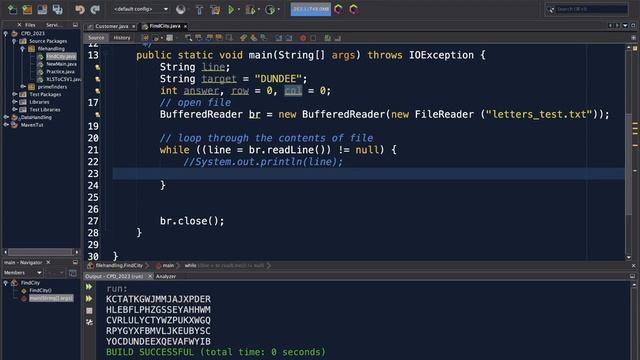
Task: Click the Re-run green arrows icon in Output
Action: click(x=89, y=287)
